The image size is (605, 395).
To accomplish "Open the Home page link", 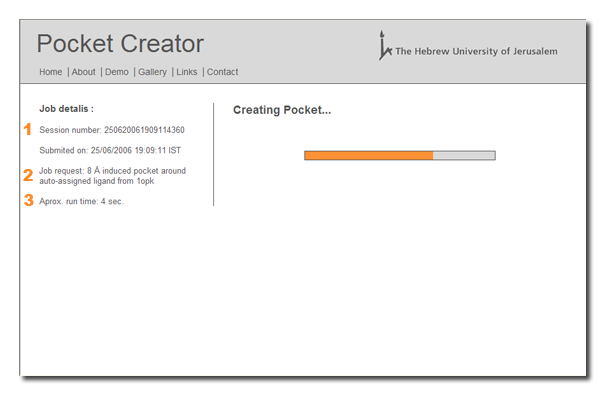I will click(51, 72).
